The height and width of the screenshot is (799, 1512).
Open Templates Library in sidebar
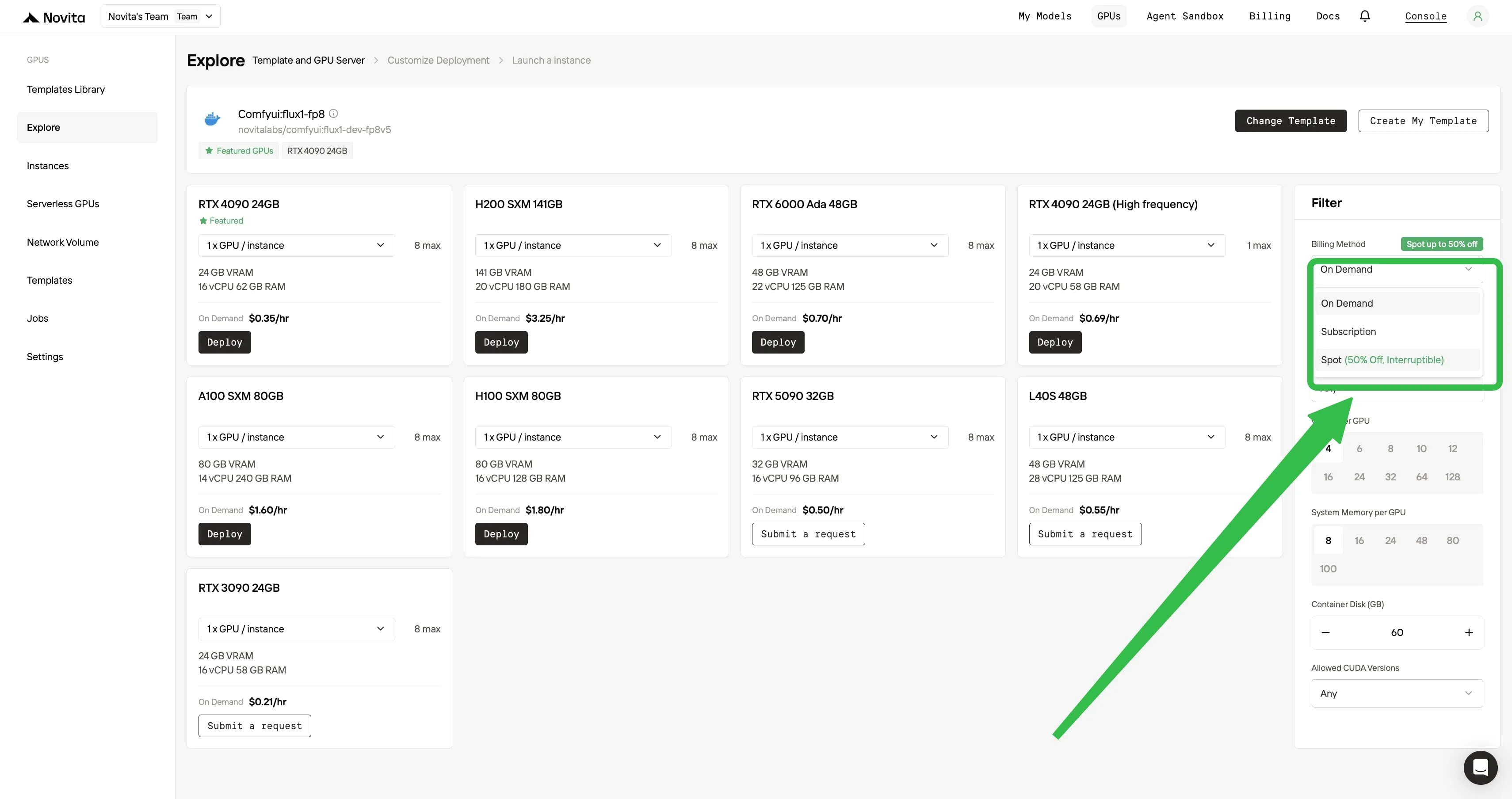pyautogui.click(x=87, y=89)
